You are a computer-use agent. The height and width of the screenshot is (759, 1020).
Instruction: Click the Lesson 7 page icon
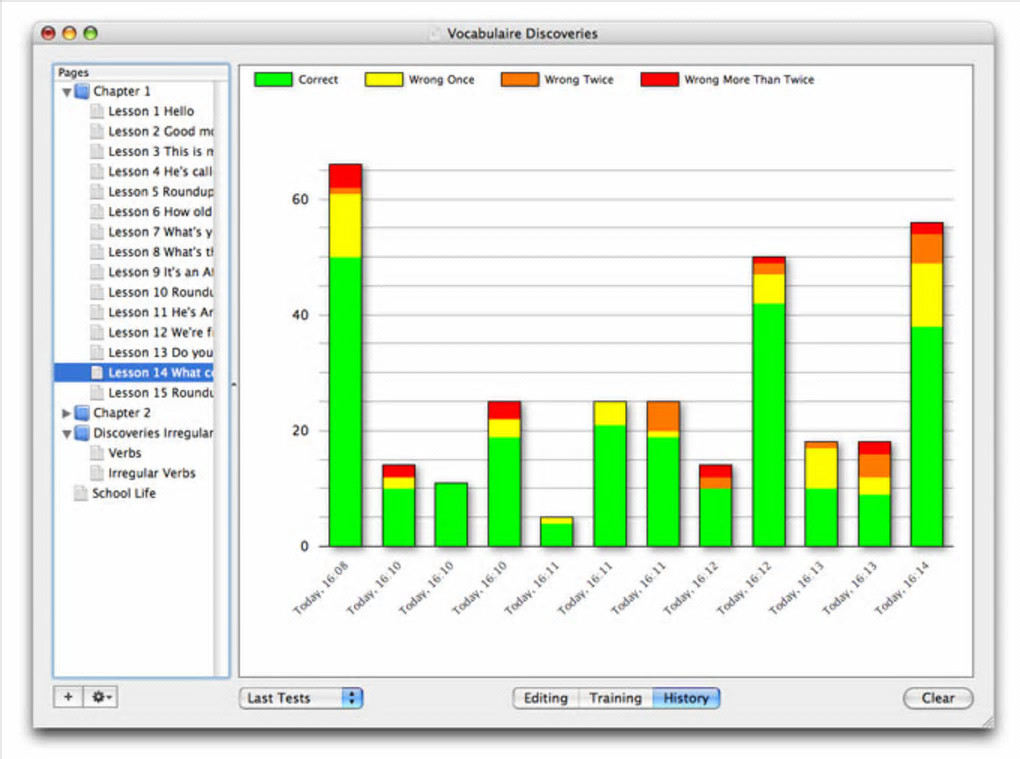(x=97, y=232)
